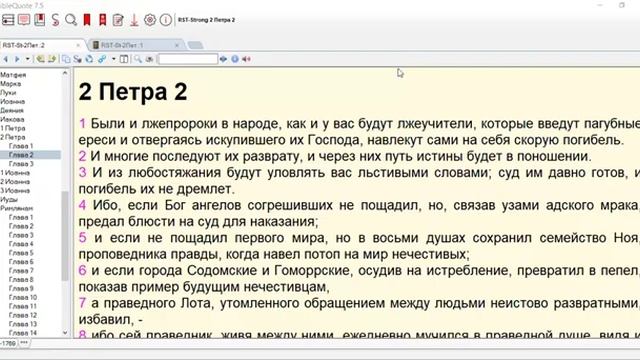Image resolution: width=640 pixels, height=360 pixels.
Task: Close the RST-St 2Пет :1 tab
Action: 177,45
